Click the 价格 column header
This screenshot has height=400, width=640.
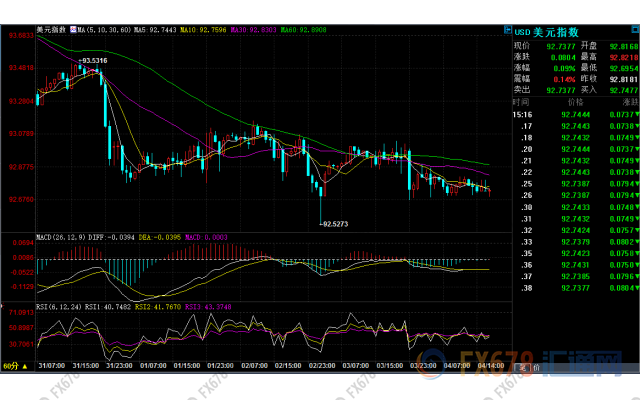(574, 102)
